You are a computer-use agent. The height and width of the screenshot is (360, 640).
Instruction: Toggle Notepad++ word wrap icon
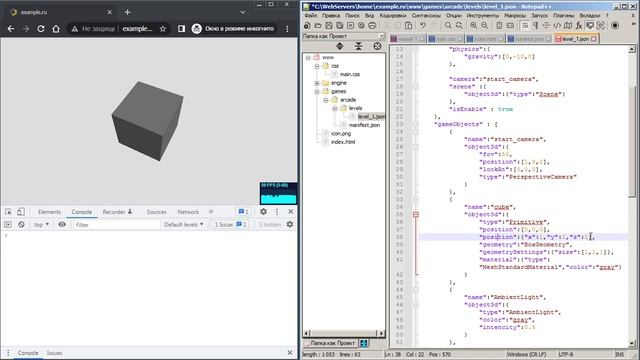524,25
